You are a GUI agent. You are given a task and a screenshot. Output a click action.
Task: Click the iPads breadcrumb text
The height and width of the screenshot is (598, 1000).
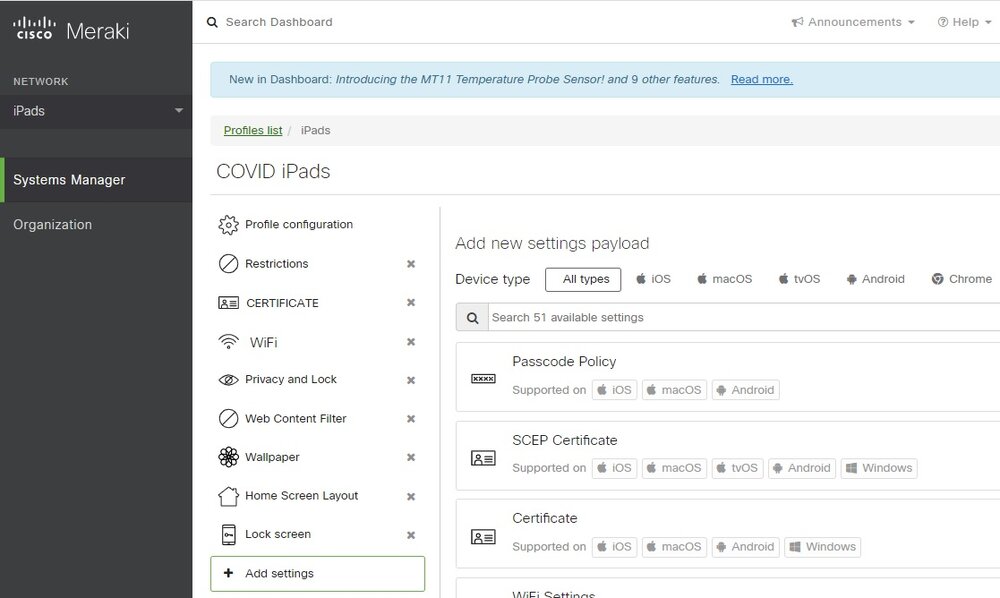click(x=316, y=131)
